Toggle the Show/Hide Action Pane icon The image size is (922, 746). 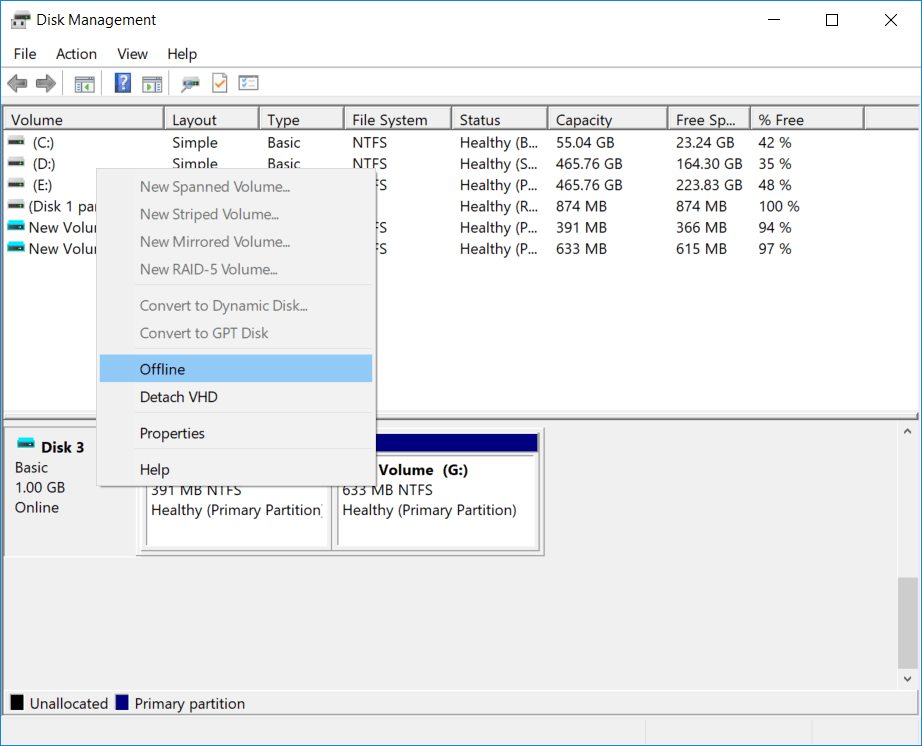coord(152,83)
